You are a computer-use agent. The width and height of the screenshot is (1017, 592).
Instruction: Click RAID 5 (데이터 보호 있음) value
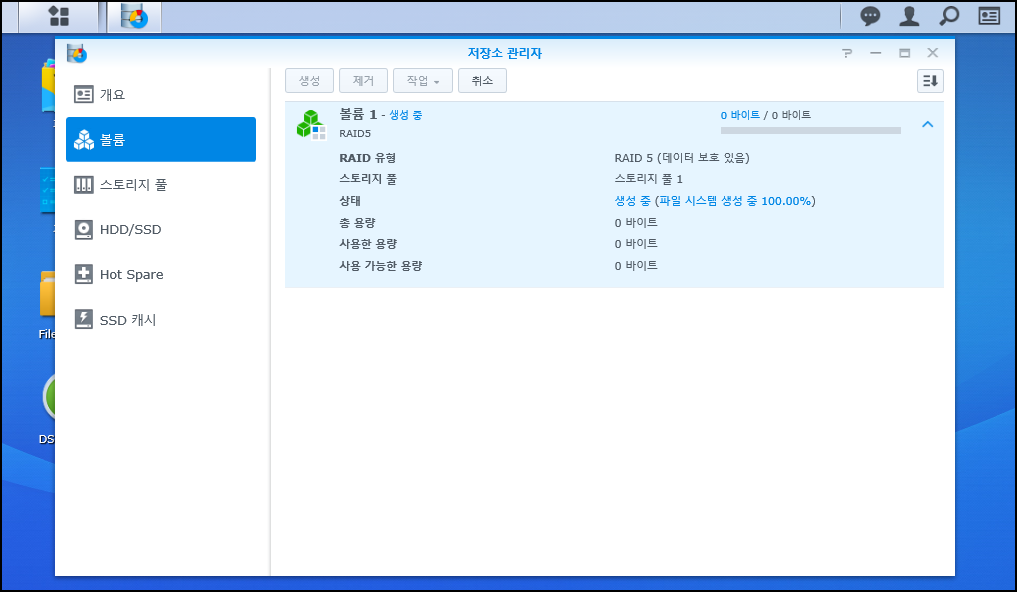(x=682, y=158)
